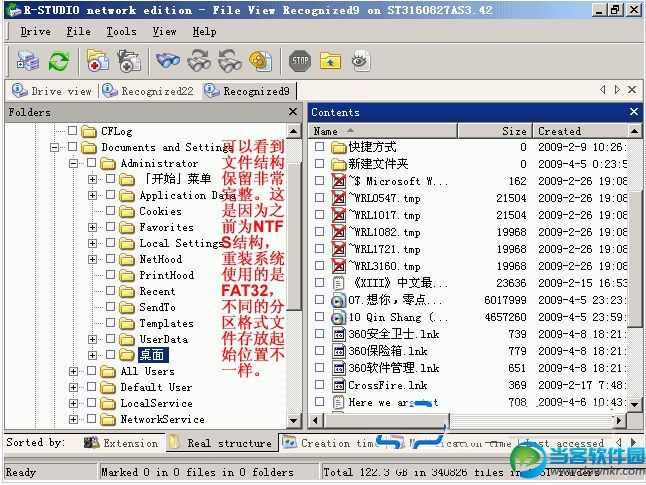Screen dimensions: 646x485
Task: Expand the NetworkService node
Action: [x=73, y=419]
